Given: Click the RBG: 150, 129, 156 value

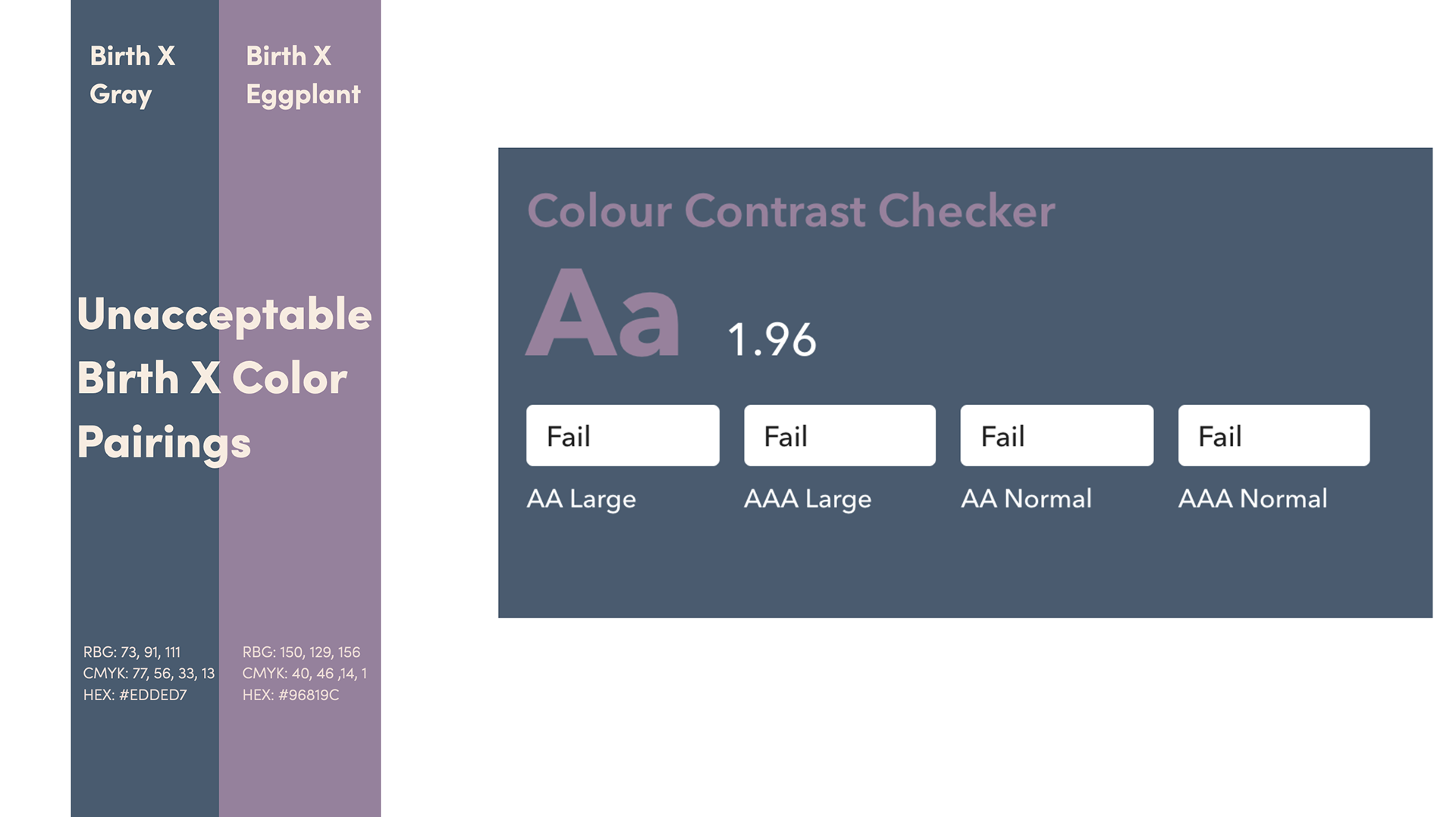Looking at the screenshot, I should point(301,652).
